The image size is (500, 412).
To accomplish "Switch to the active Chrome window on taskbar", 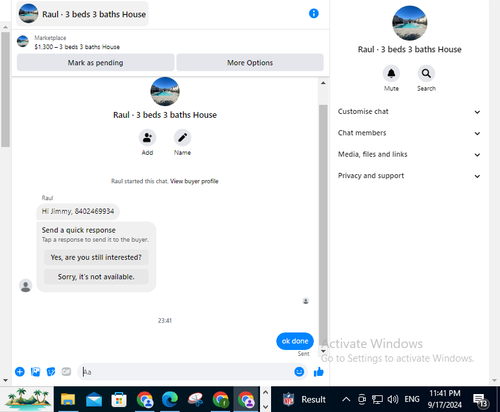I will 246,399.
